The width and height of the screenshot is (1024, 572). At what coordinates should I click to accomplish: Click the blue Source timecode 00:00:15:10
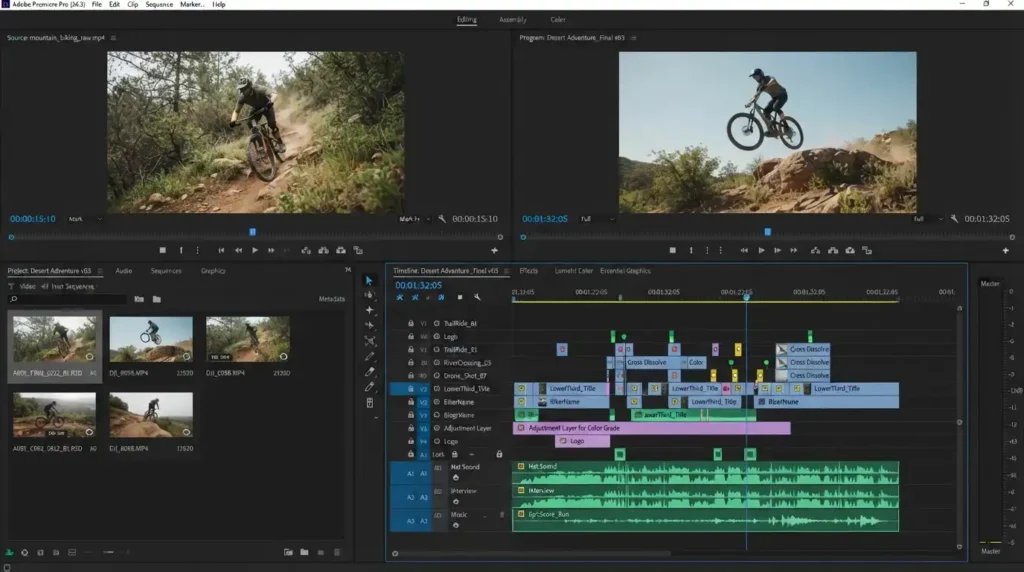click(33, 219)
